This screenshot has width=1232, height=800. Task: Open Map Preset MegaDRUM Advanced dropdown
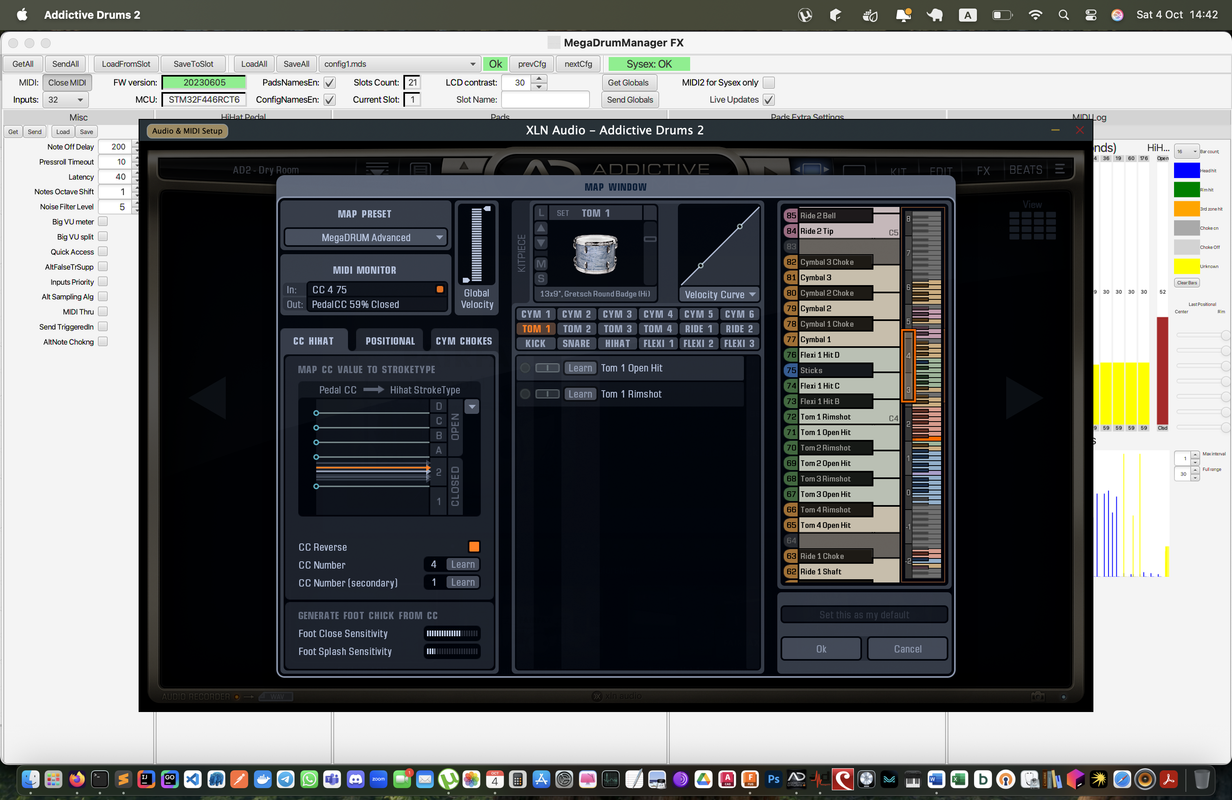point(366,237)
